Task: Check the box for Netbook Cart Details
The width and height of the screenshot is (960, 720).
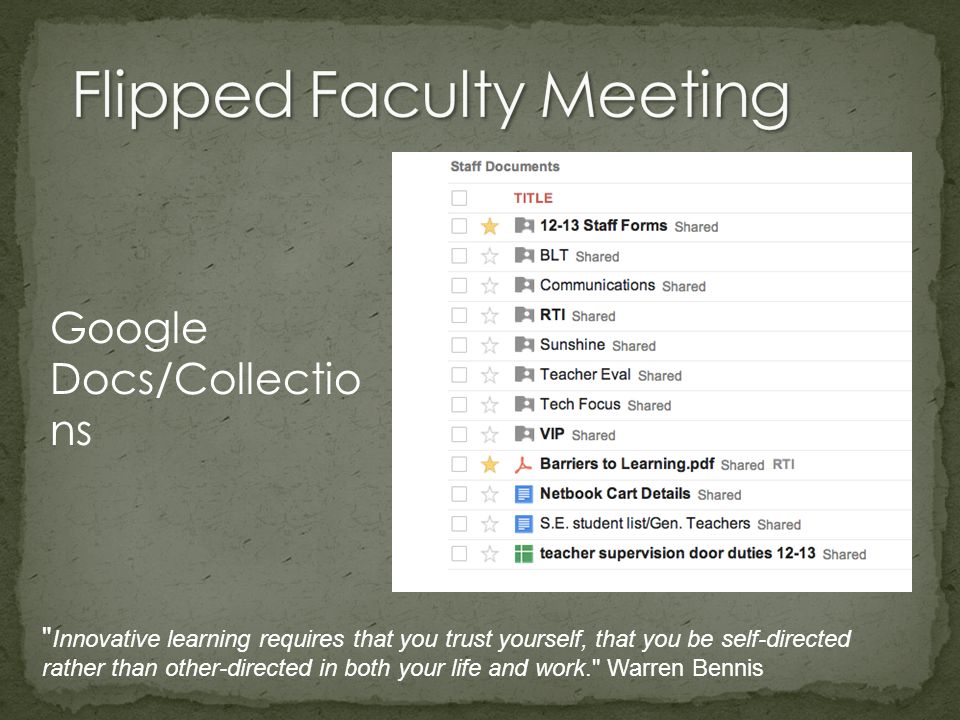Action: tap(459, 494)
